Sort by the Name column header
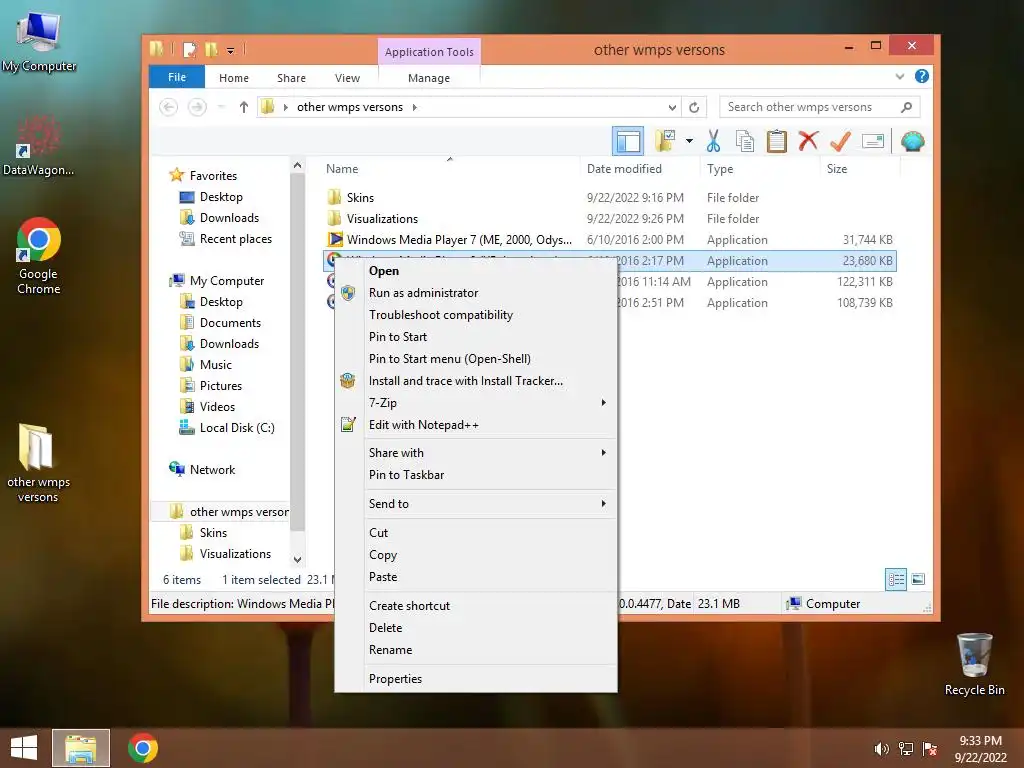Viewport: 1024px width, 768px height. [449, 168]
